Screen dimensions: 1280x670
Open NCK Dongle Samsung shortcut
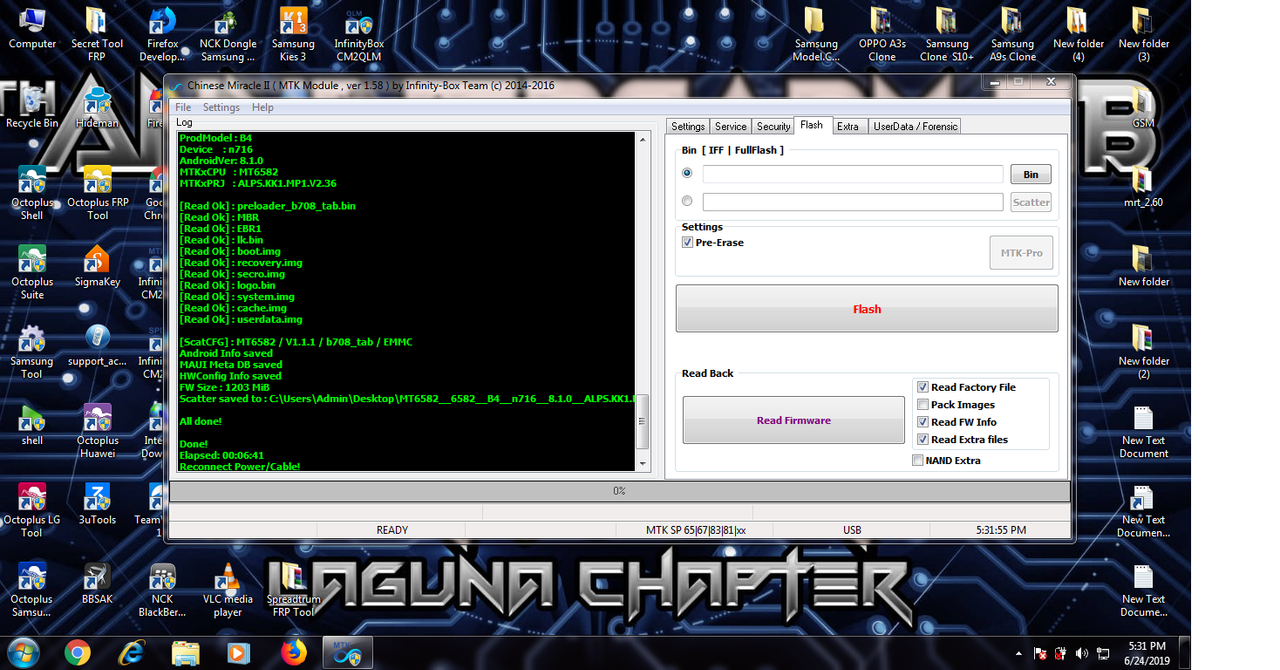coord(227,35)
